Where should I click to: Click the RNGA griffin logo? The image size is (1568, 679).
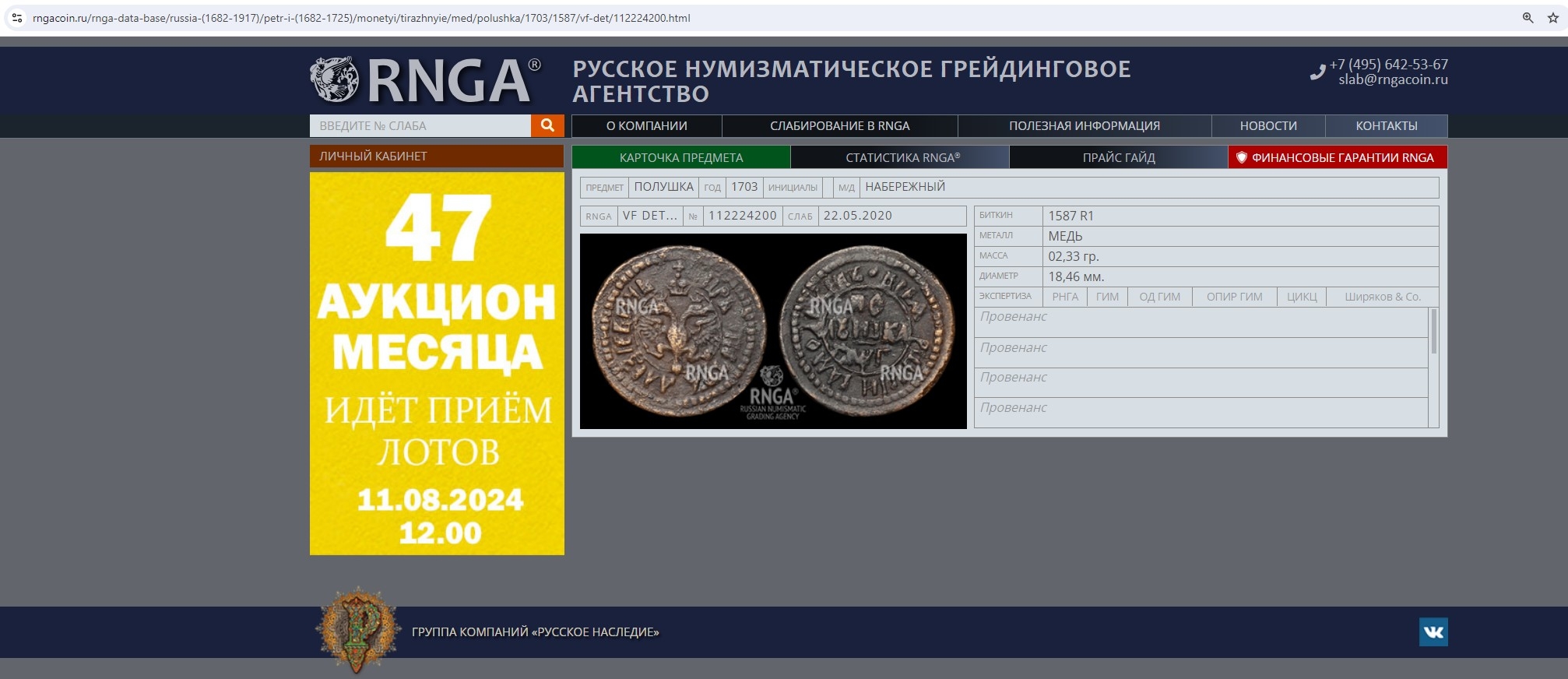coord(335,80)
